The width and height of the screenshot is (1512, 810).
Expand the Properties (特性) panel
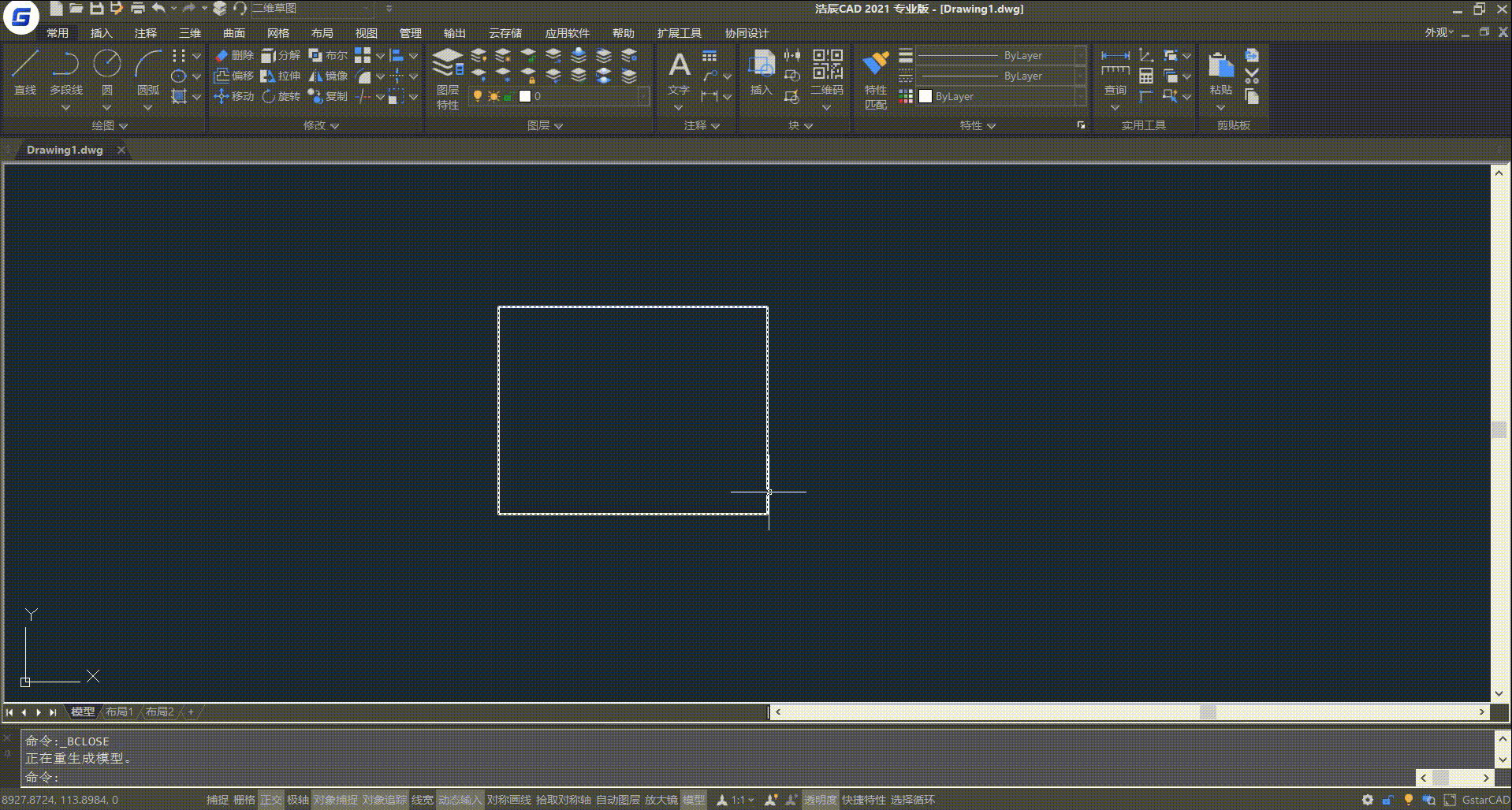tap(978, 125)
